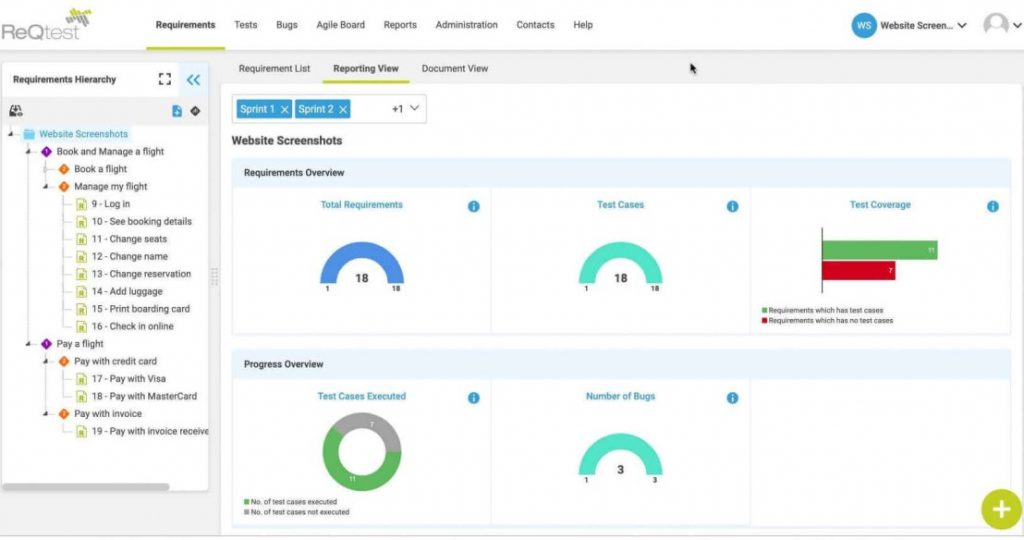
Task: Click the Total Requirements gauge
Action: (x=362, y=264)
